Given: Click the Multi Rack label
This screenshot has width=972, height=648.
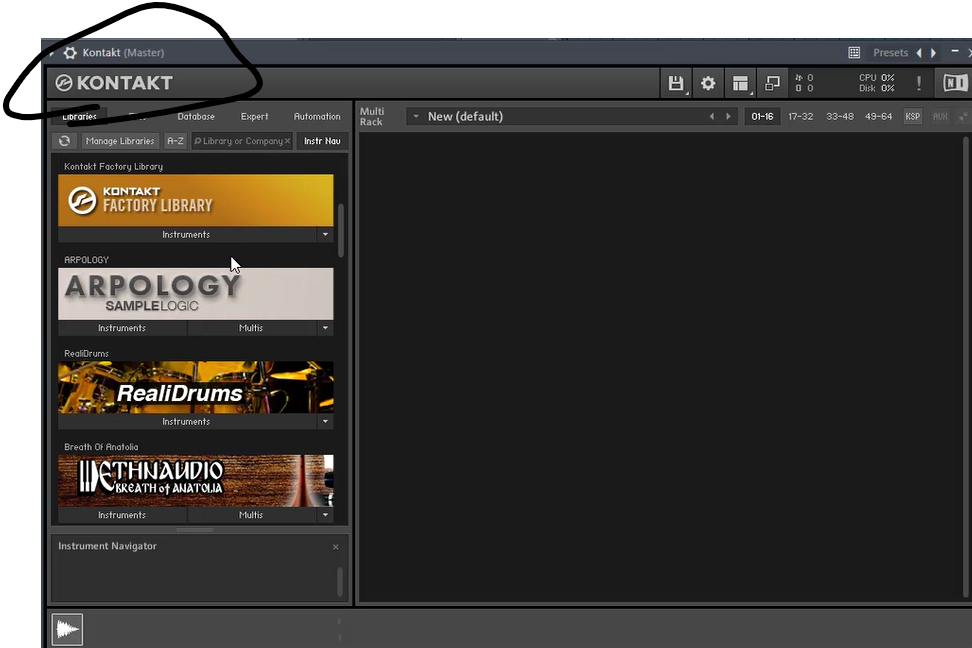Looking at the screenshot, I should 372,117.
